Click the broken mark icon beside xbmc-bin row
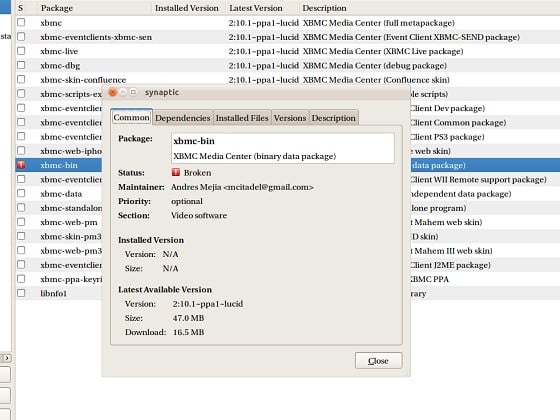Image resolution: width=560 pixels, height=420 pixels. click(21, 165)
